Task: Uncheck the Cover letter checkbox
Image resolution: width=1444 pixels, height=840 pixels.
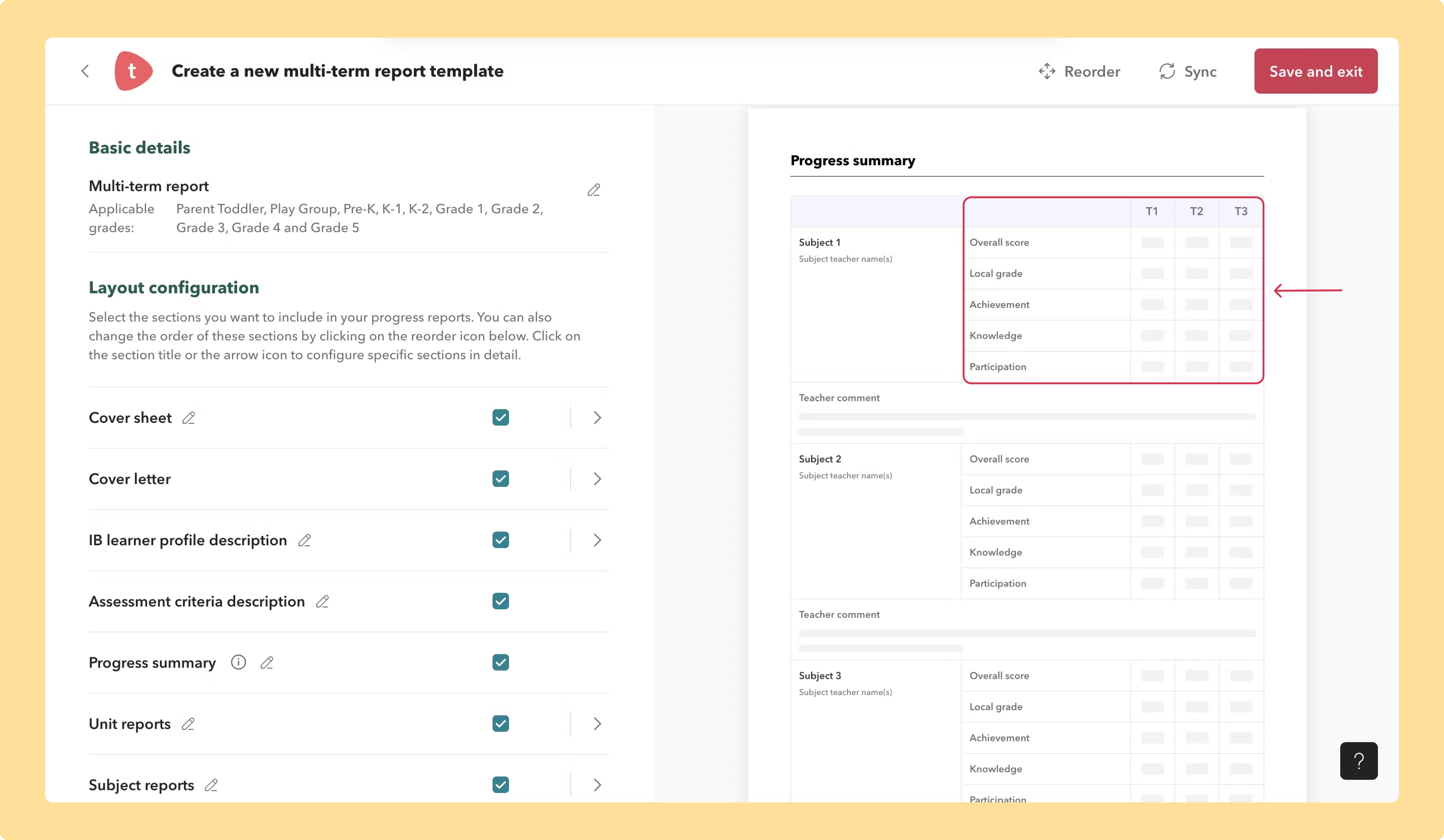Action: [501, 479]
